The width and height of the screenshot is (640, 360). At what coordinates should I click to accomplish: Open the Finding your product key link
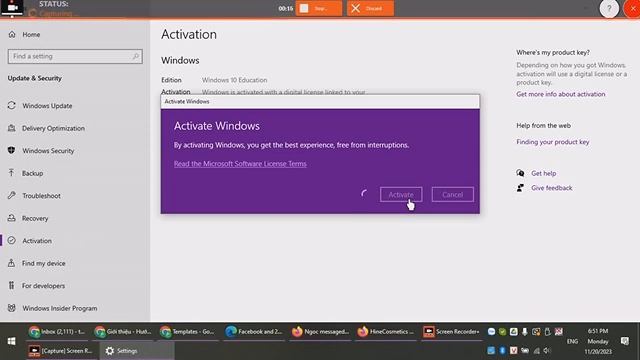553,142
